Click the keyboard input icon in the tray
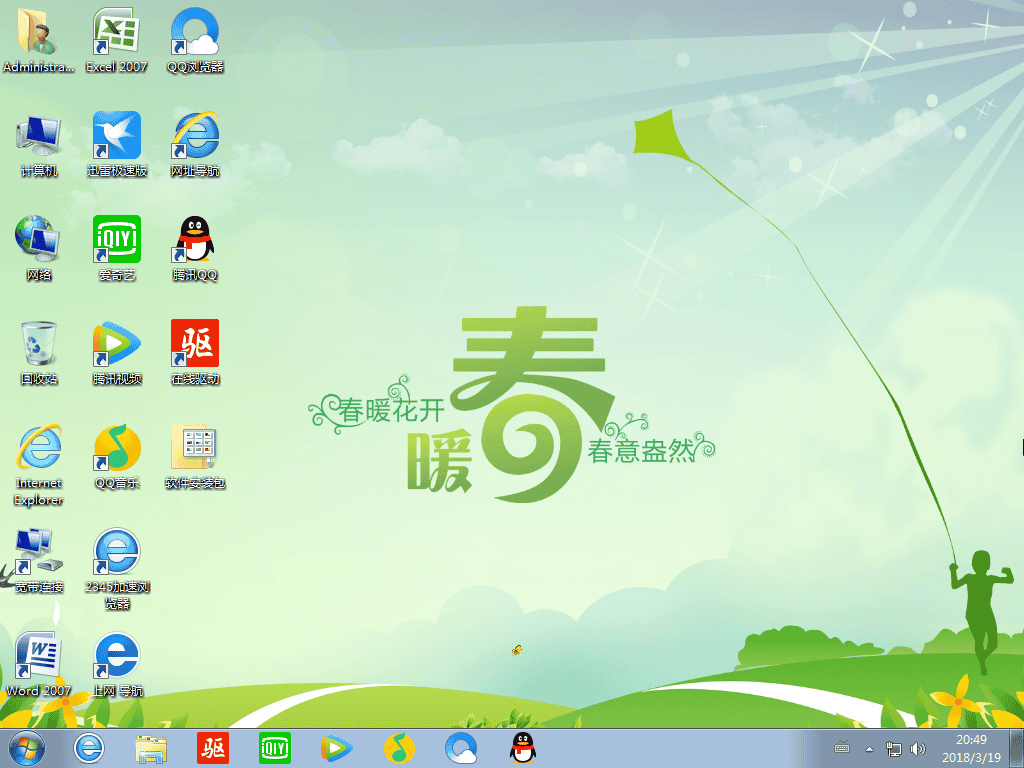This screenshot has width=1024, height=768. click(x=842, y=748)
